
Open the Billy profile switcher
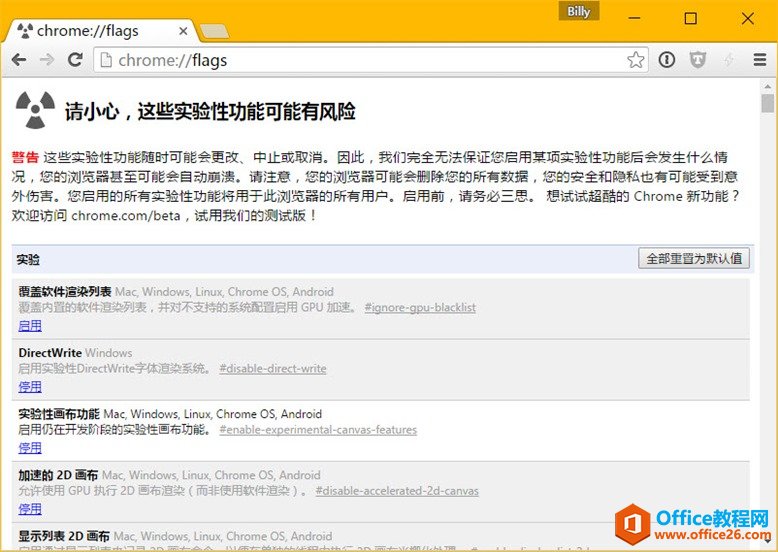(579, 11)
